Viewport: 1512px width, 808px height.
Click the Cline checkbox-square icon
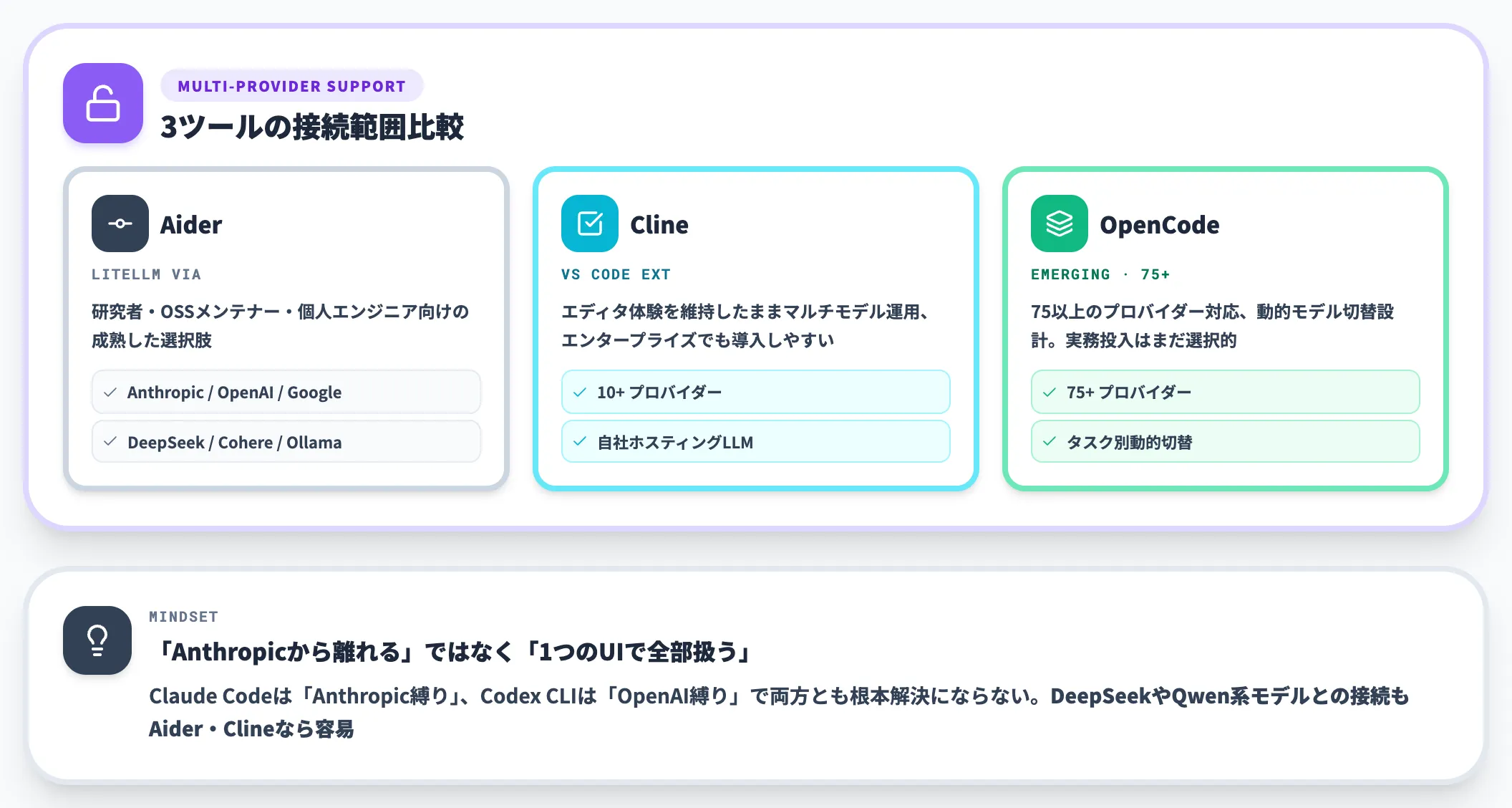[590, 223]
